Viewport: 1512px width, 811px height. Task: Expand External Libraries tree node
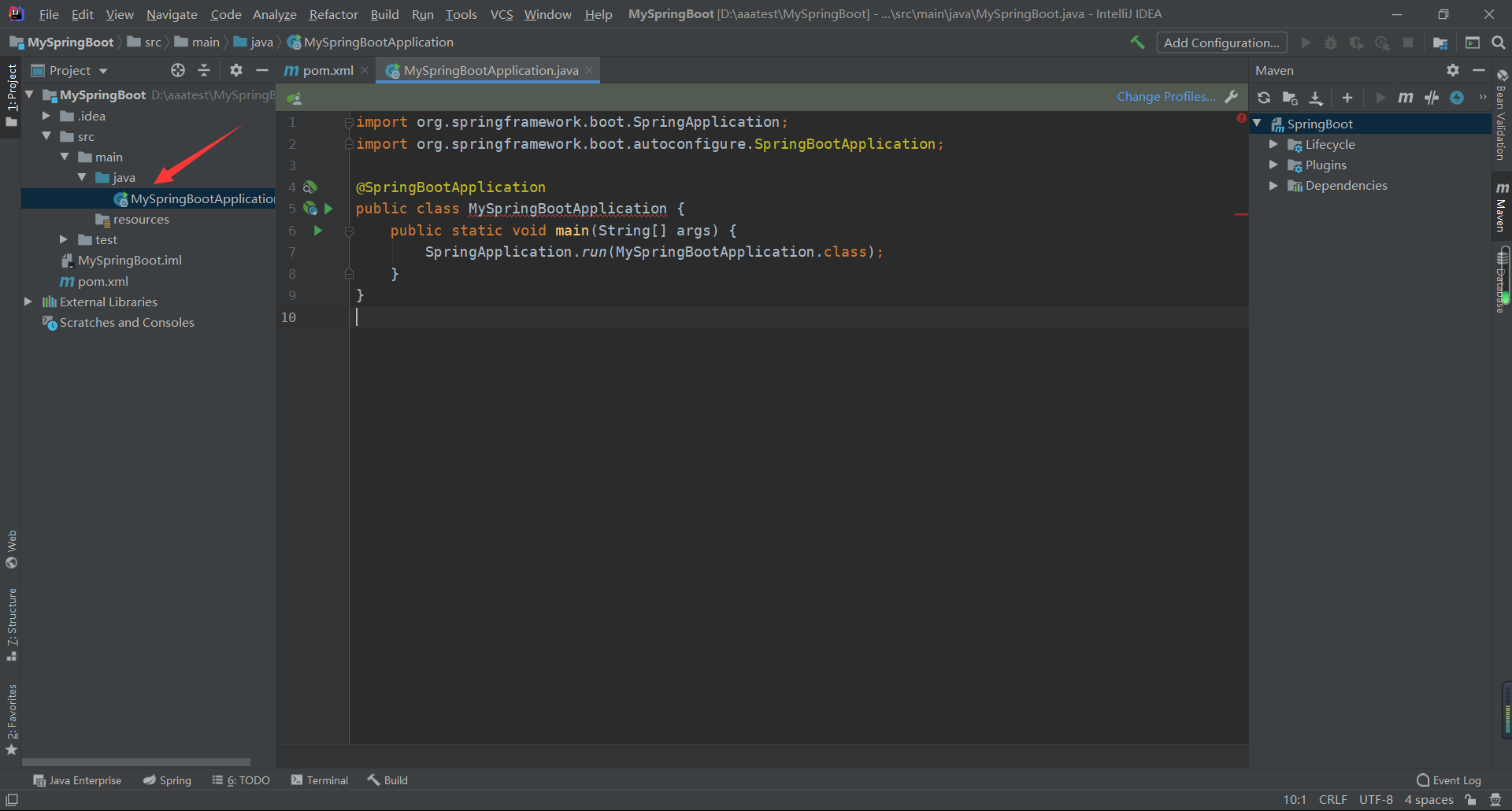[x=28, y=302]
